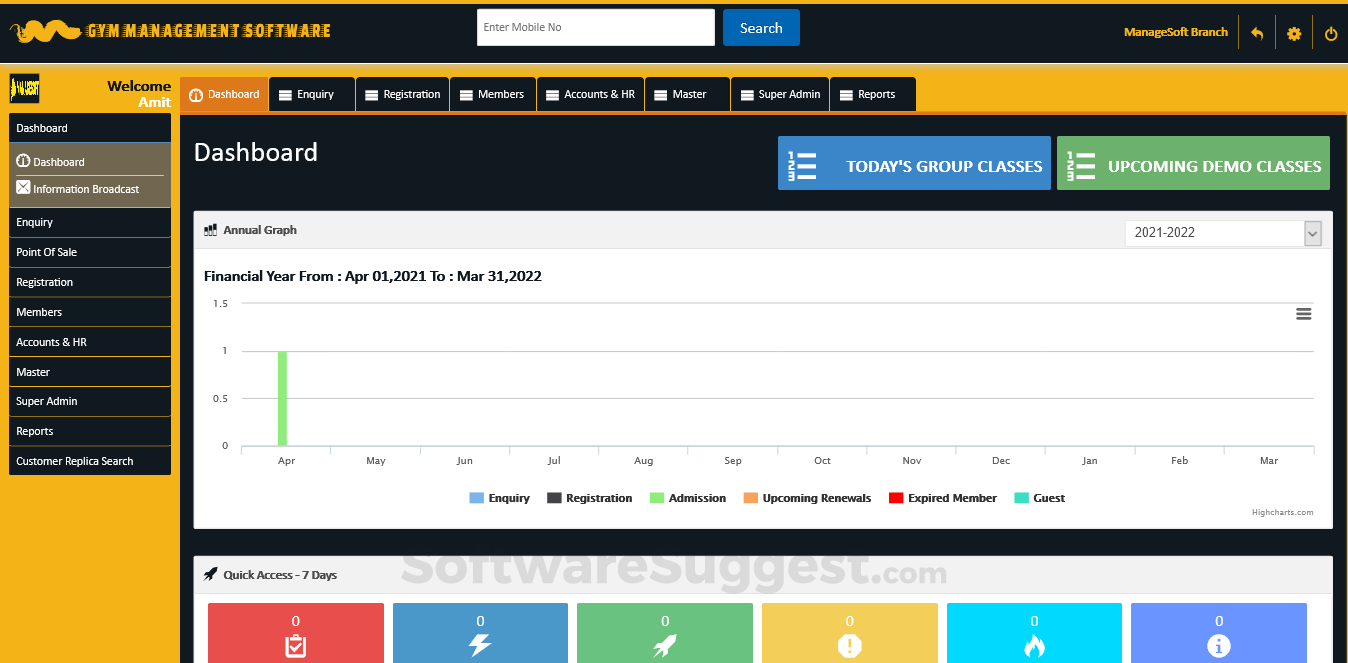Click the red tile clipboard check icon

click(x=295, y=646)
